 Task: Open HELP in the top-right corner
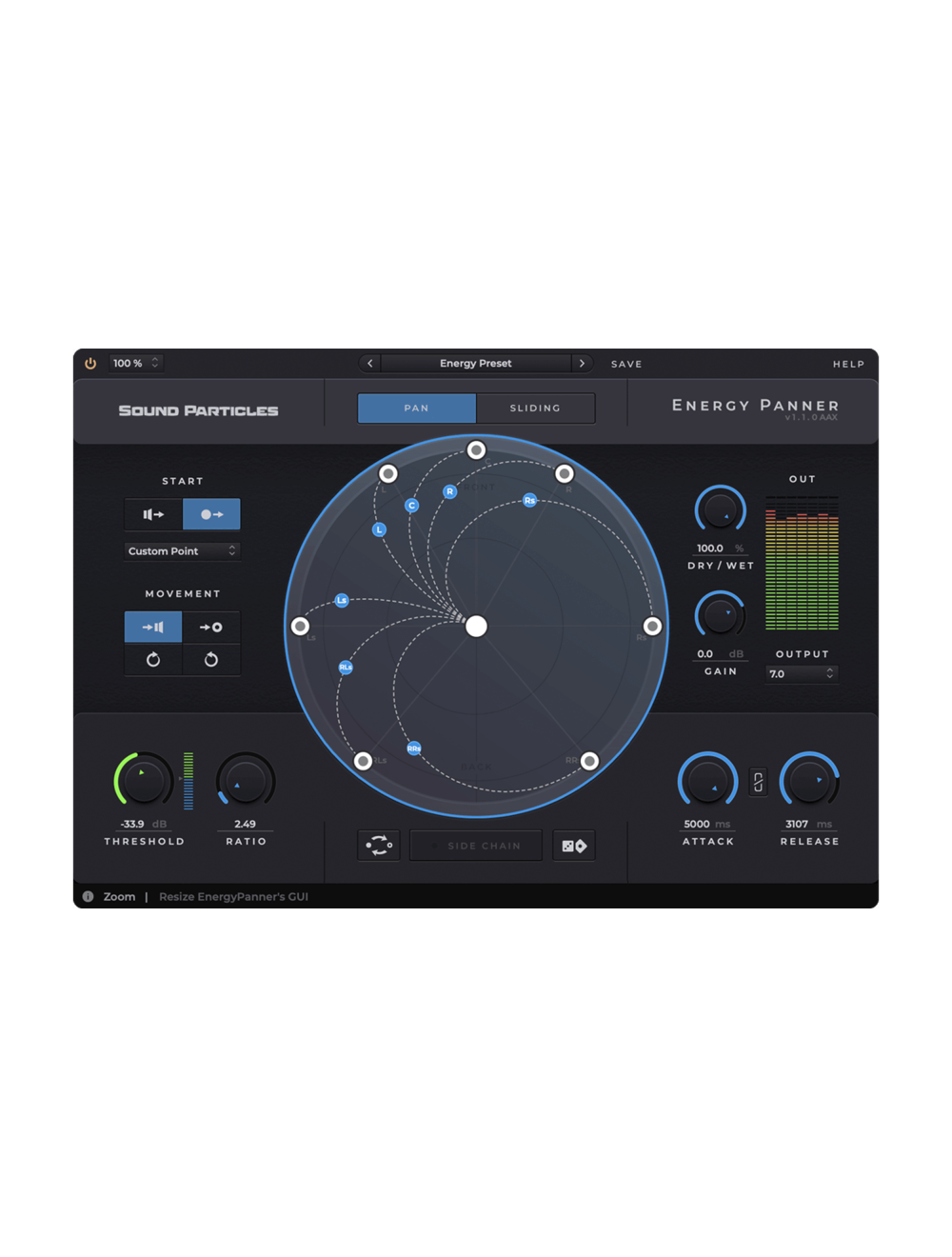tap(848, 364)
